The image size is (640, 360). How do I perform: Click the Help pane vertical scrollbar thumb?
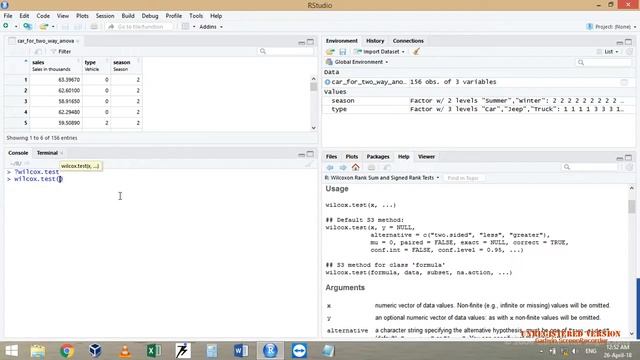[631, 206]
